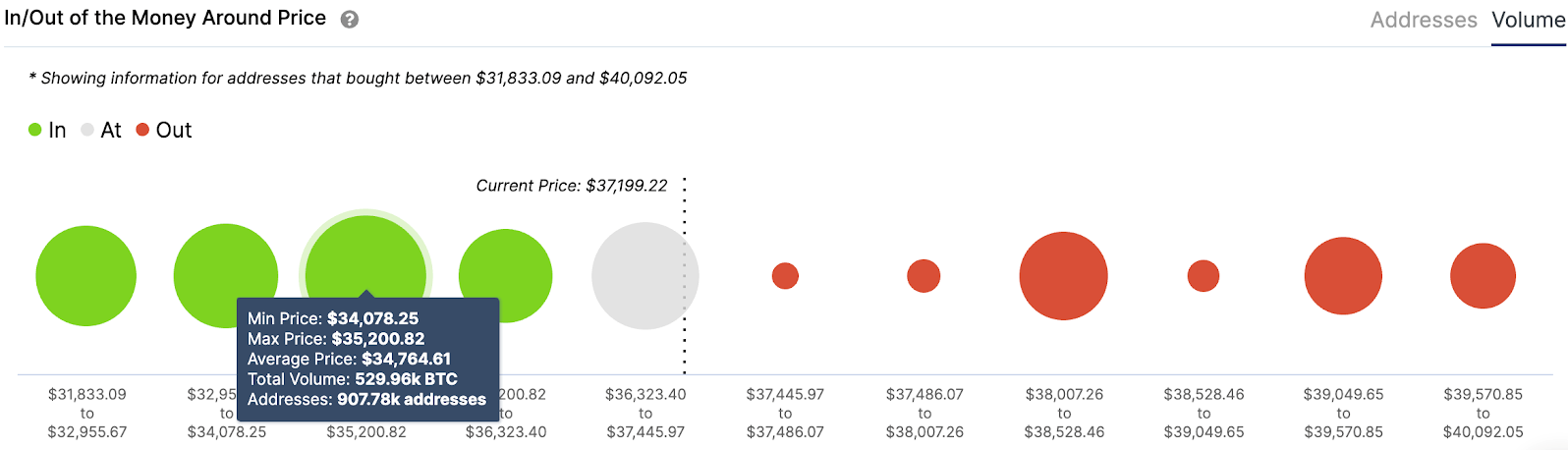Toggle the gray At legend item

[101, 130]
